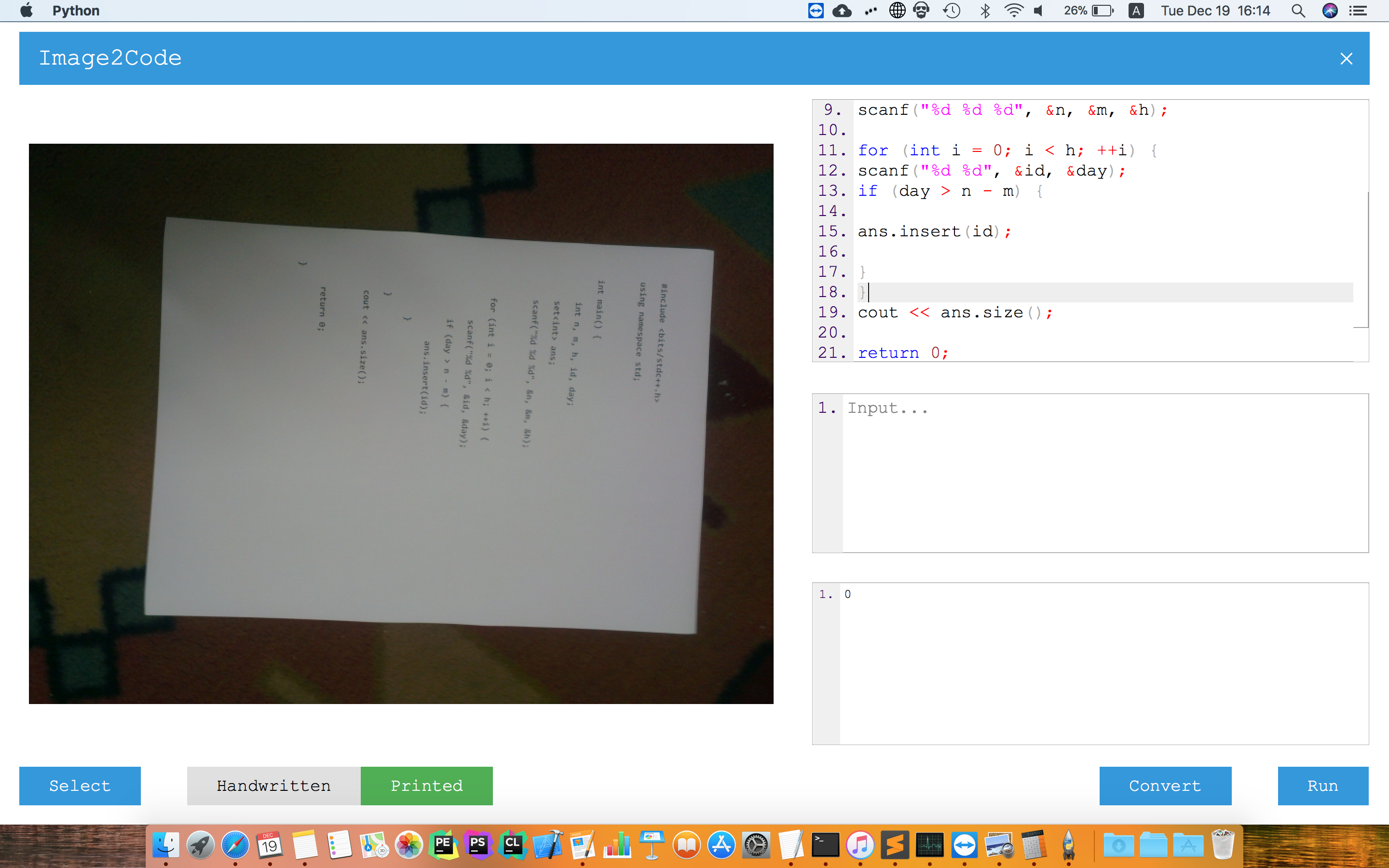The height and width of the screenshot is (868, 1389).
Task: Open the Apple menu
Action: (x=27, y=10)
